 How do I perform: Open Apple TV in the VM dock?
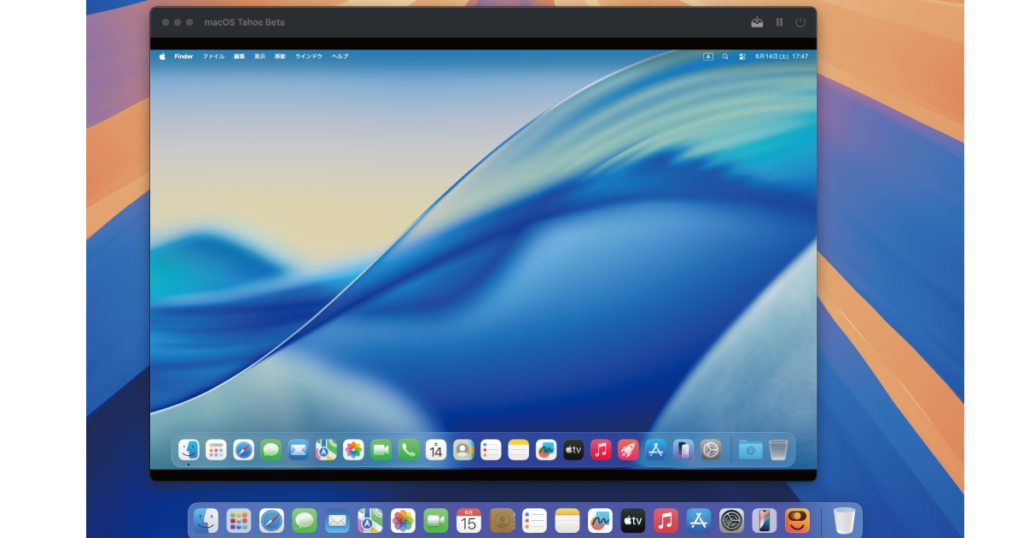coord(573,450)
